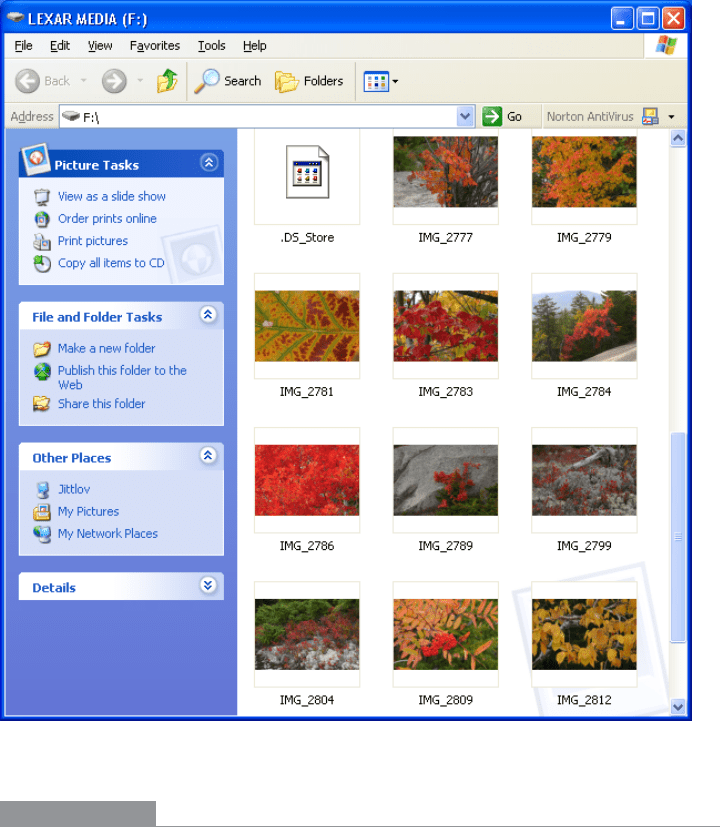This screenshot has width=720, height=827.
Task: Click the green Go arrow
Action: point(492,116)
